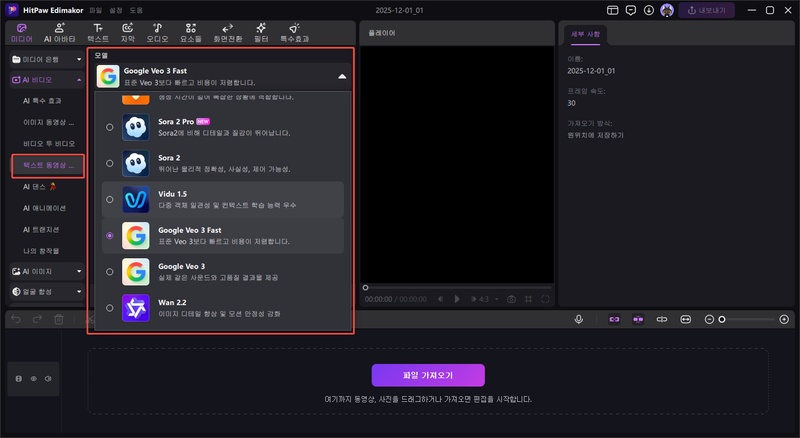The height and width of the screenshot is (438, 800).
Task: Select 텍스트 동영상 in sidebar
Action: (x=48, y=166)
